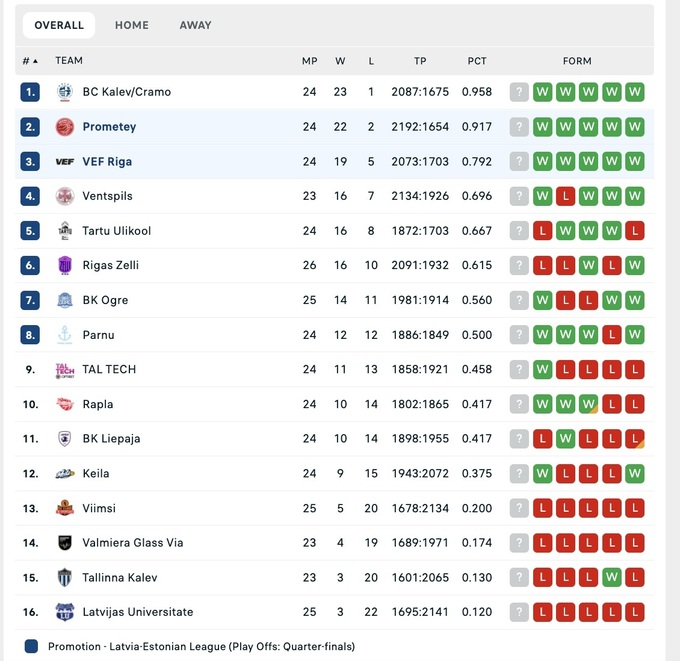Sort table by W column header
680x661 pixels.
click(x=340, y=61)
